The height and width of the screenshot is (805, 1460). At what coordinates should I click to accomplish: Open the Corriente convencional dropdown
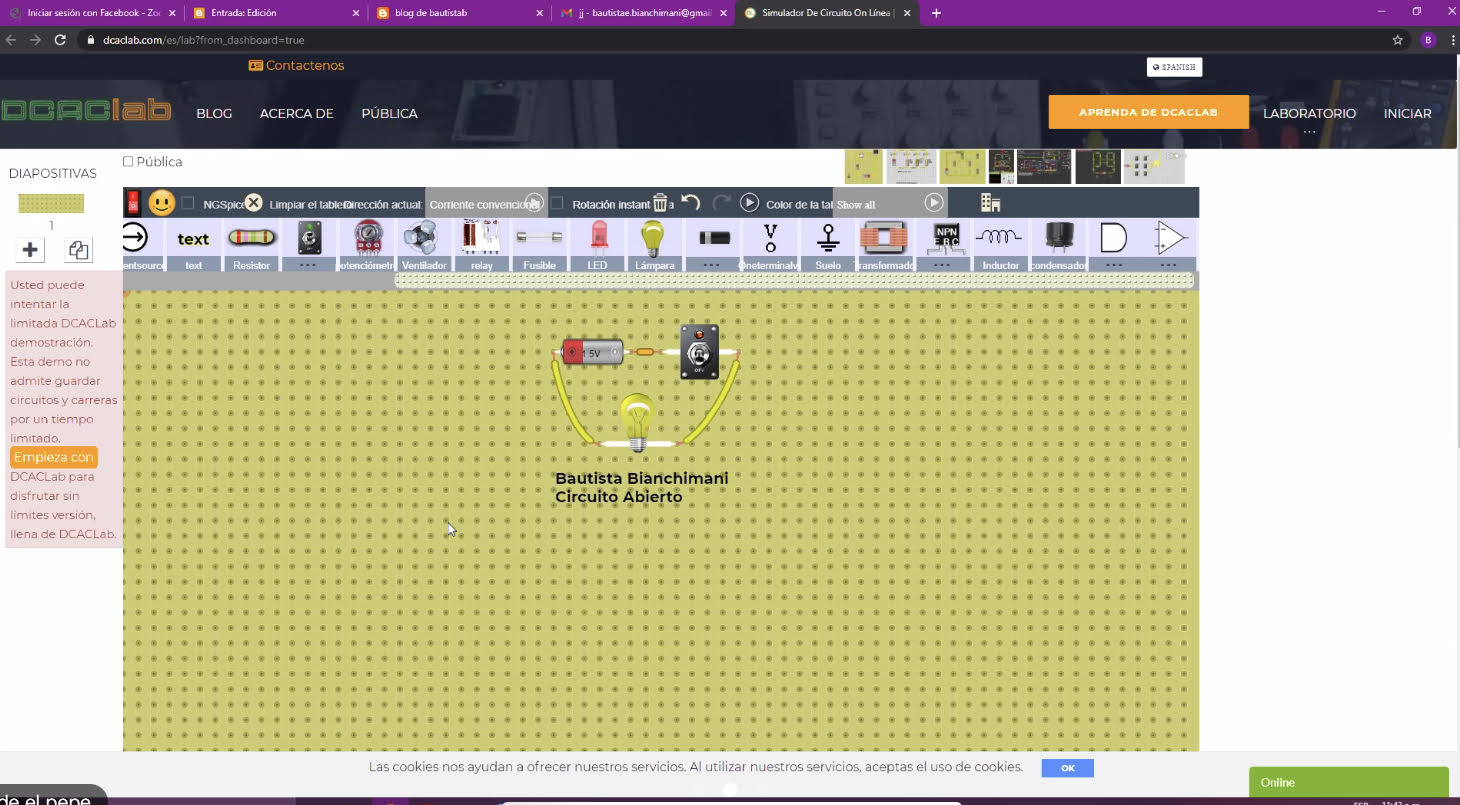coord(486,204)
